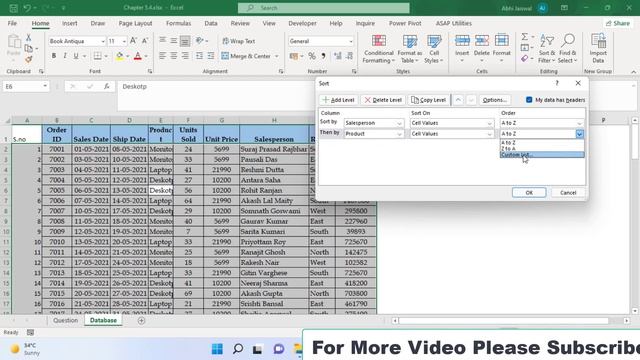This screenshot has width=640, height=360.
Task: Decrease font size with smaller A icon
Action: [145, 41]
